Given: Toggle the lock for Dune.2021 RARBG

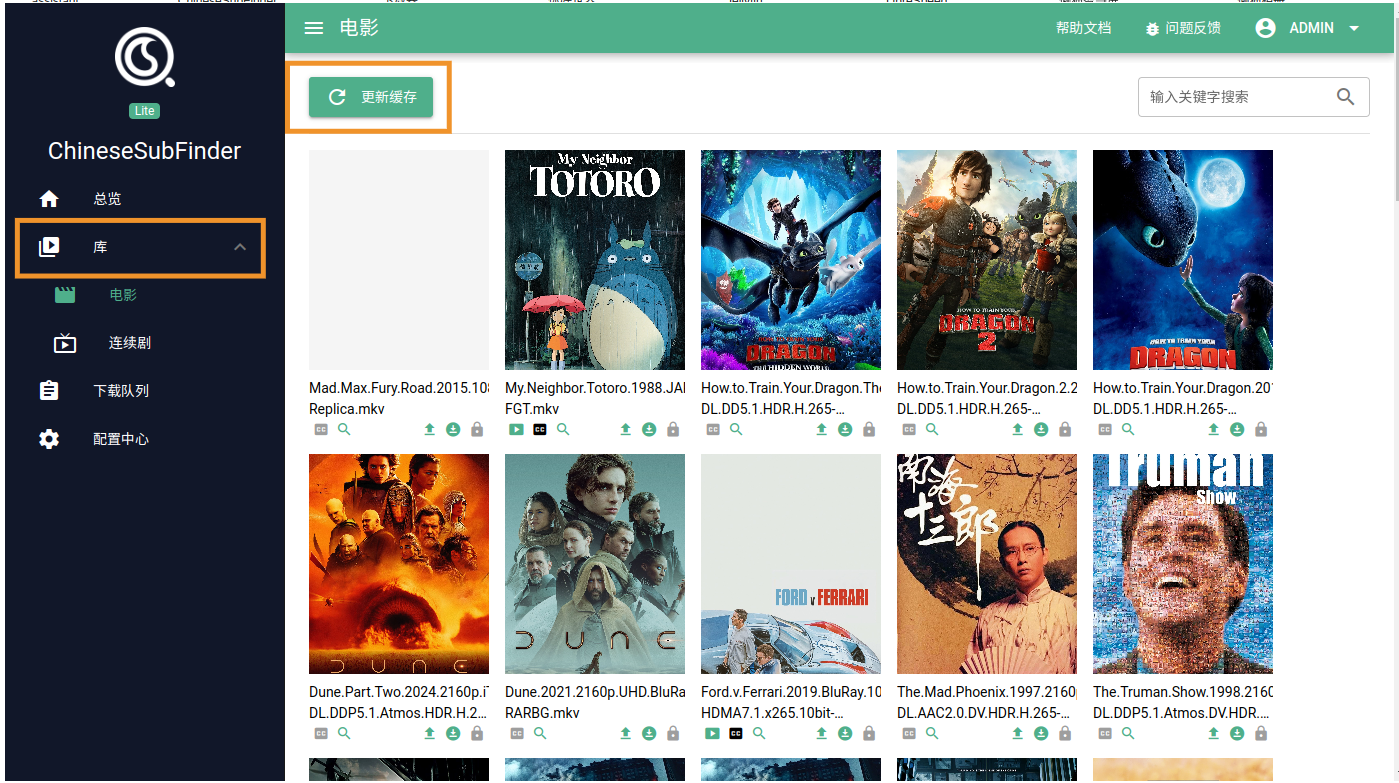Looking at the screenshot, I should tap(673, 733).
